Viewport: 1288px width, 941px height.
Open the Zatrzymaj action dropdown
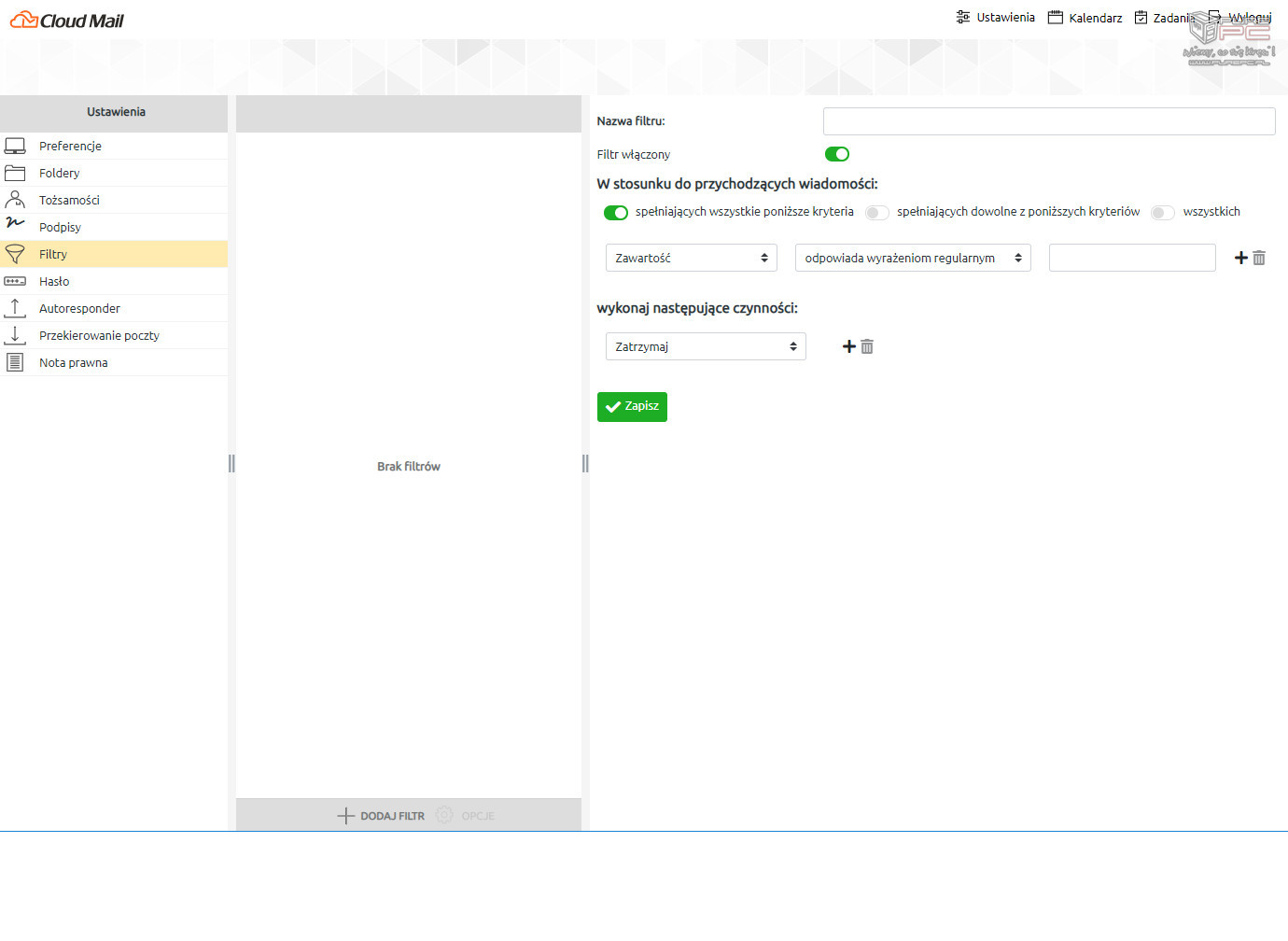click(705, 346)
